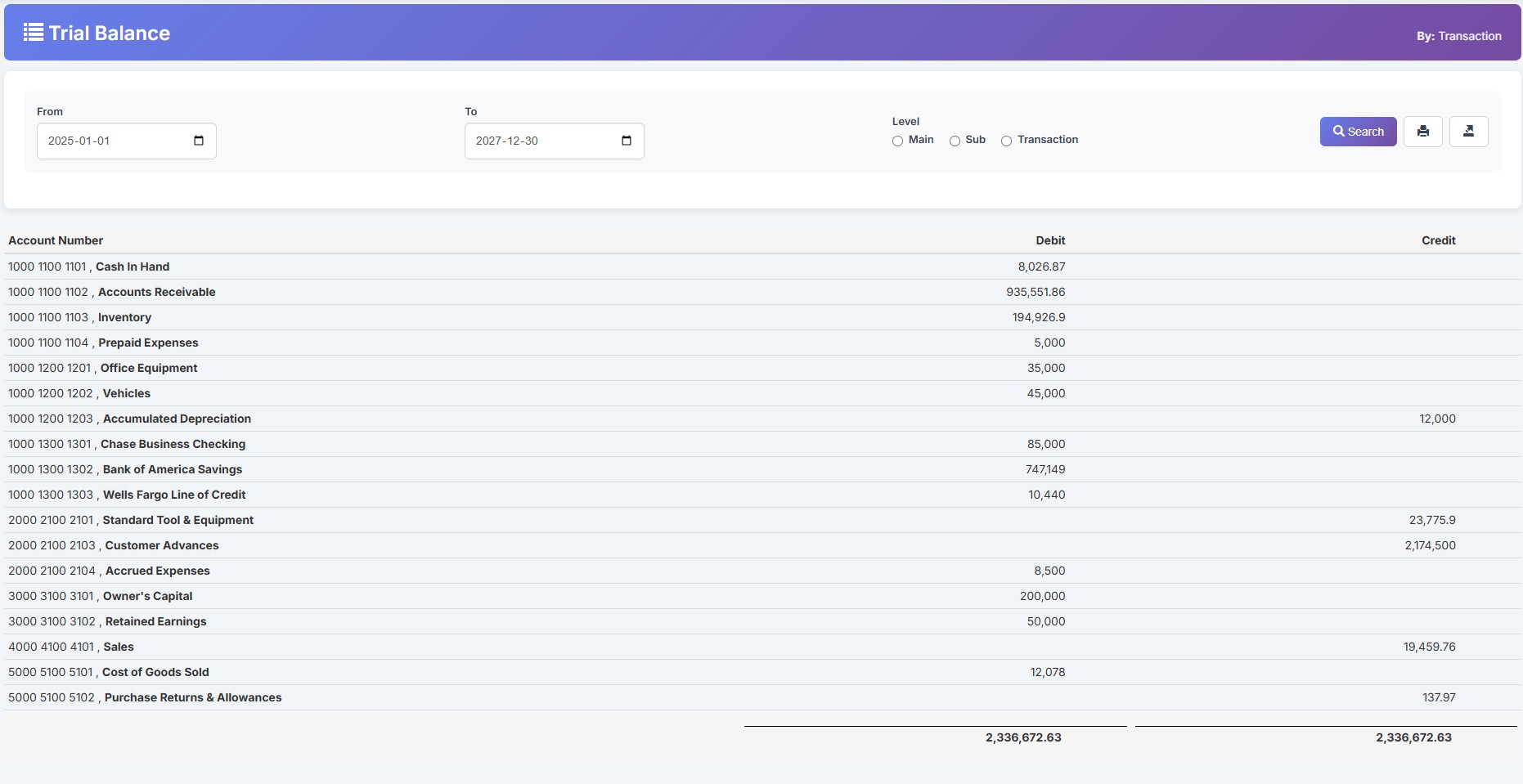
Task: Click the Debit column header
Action: (1050, 240)
